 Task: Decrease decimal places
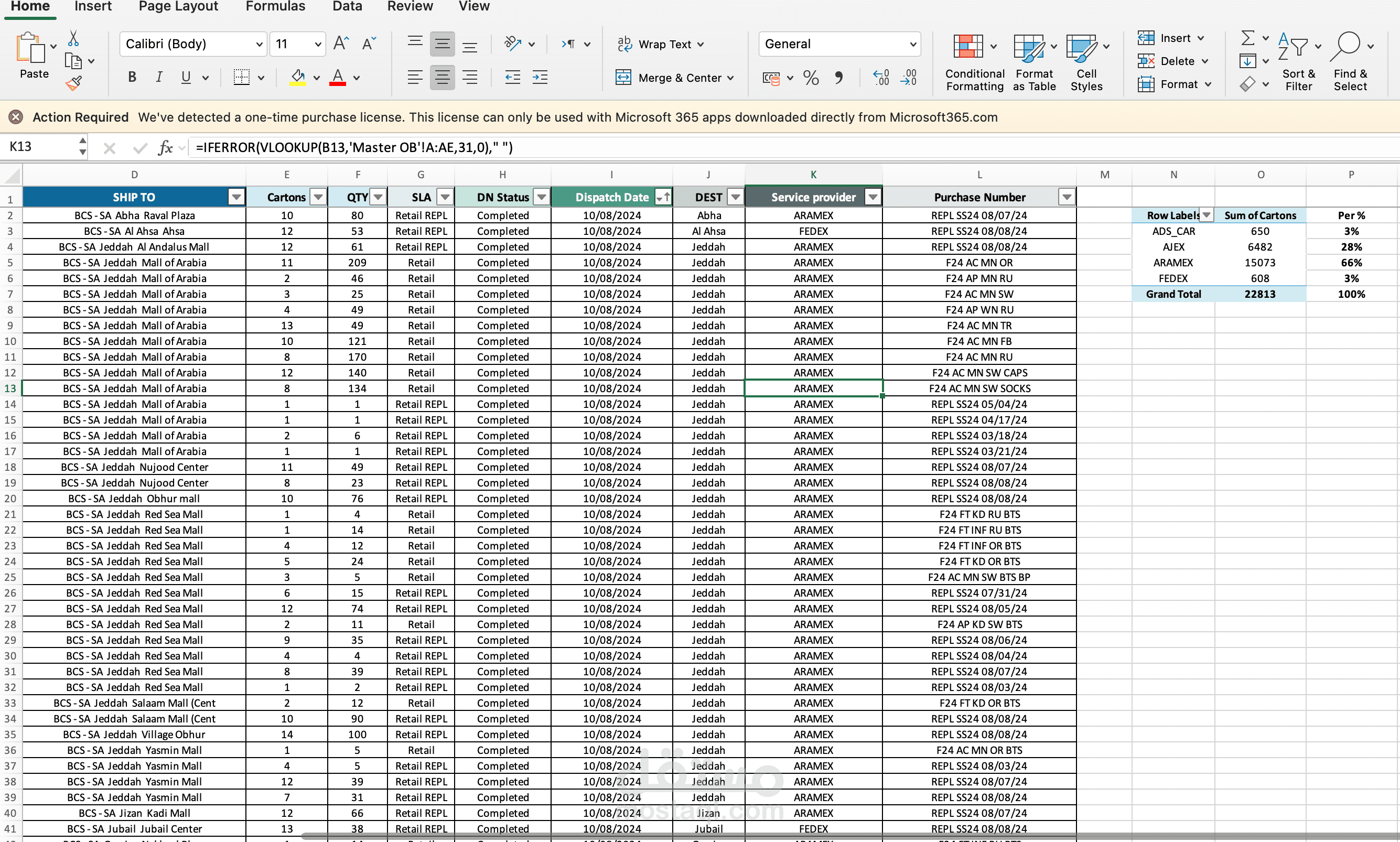click(x=909, y=78)
